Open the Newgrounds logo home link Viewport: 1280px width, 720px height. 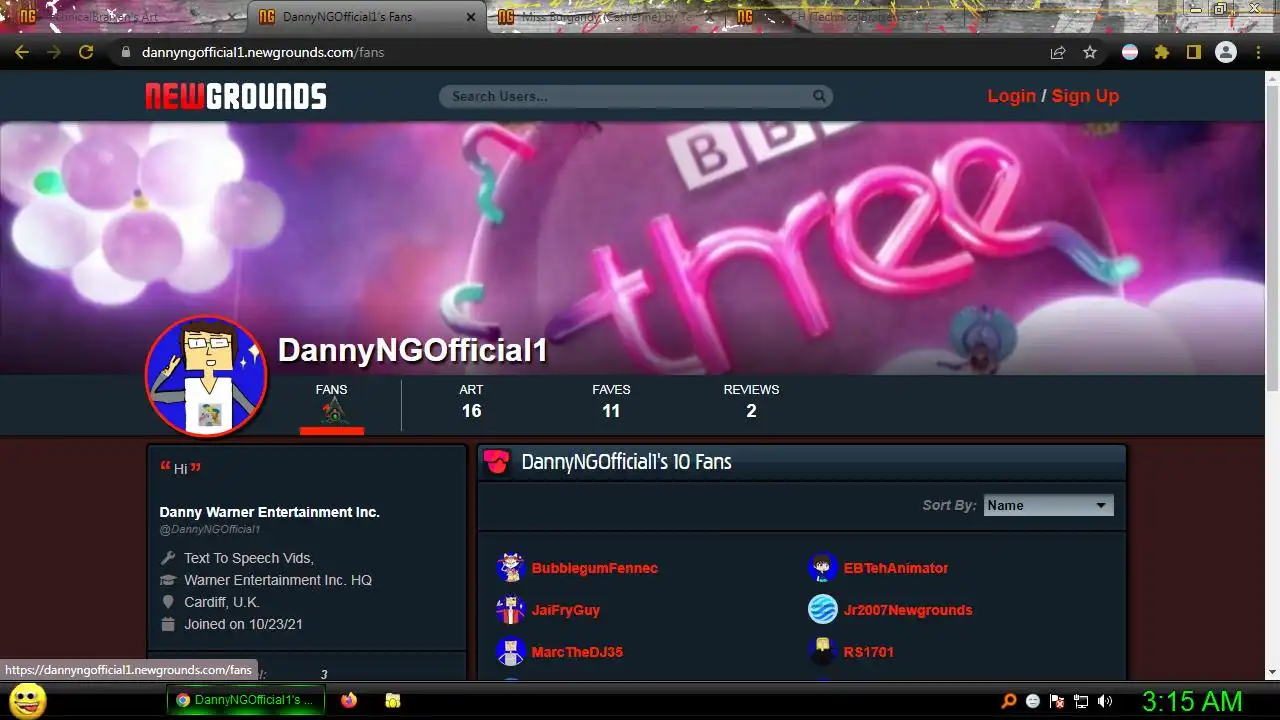(236, 96)
